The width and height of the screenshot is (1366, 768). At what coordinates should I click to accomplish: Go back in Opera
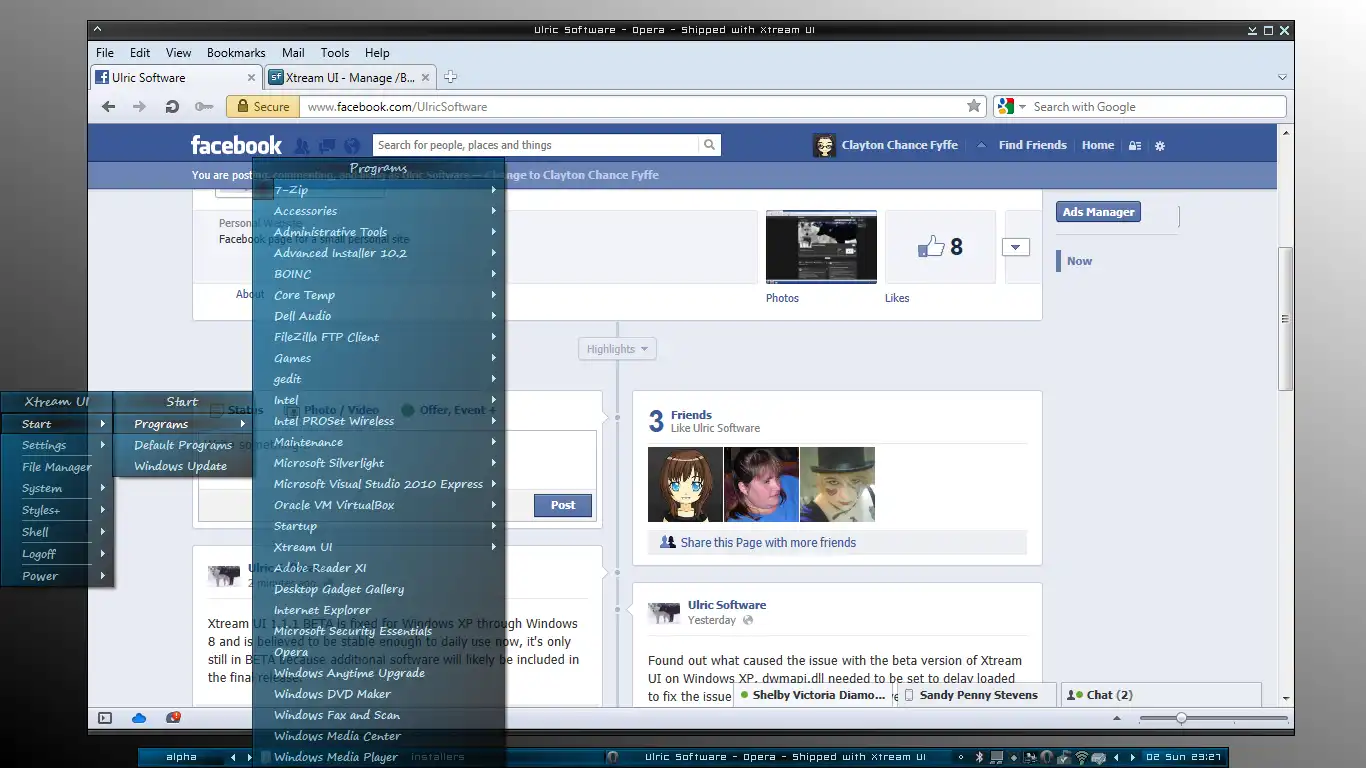point(109,107)
